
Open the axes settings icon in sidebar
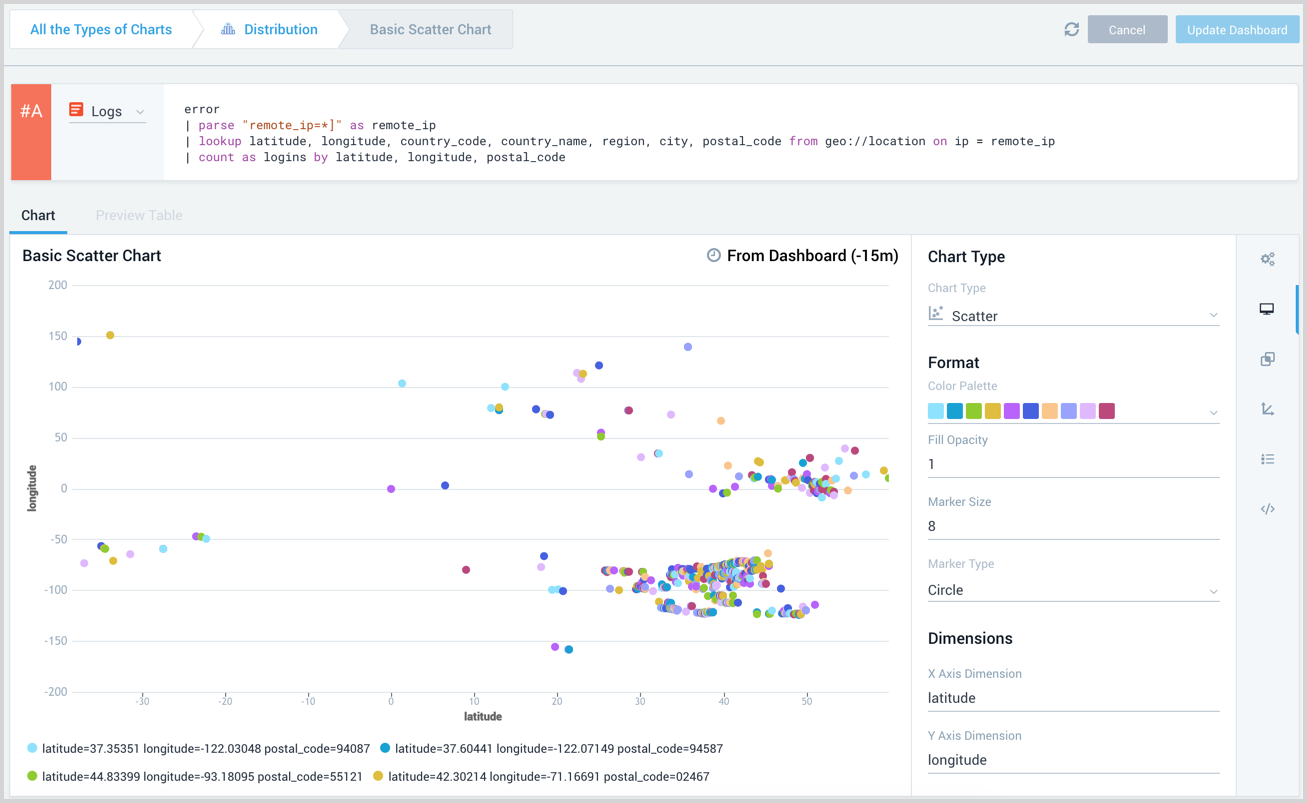click(1267, 409)
